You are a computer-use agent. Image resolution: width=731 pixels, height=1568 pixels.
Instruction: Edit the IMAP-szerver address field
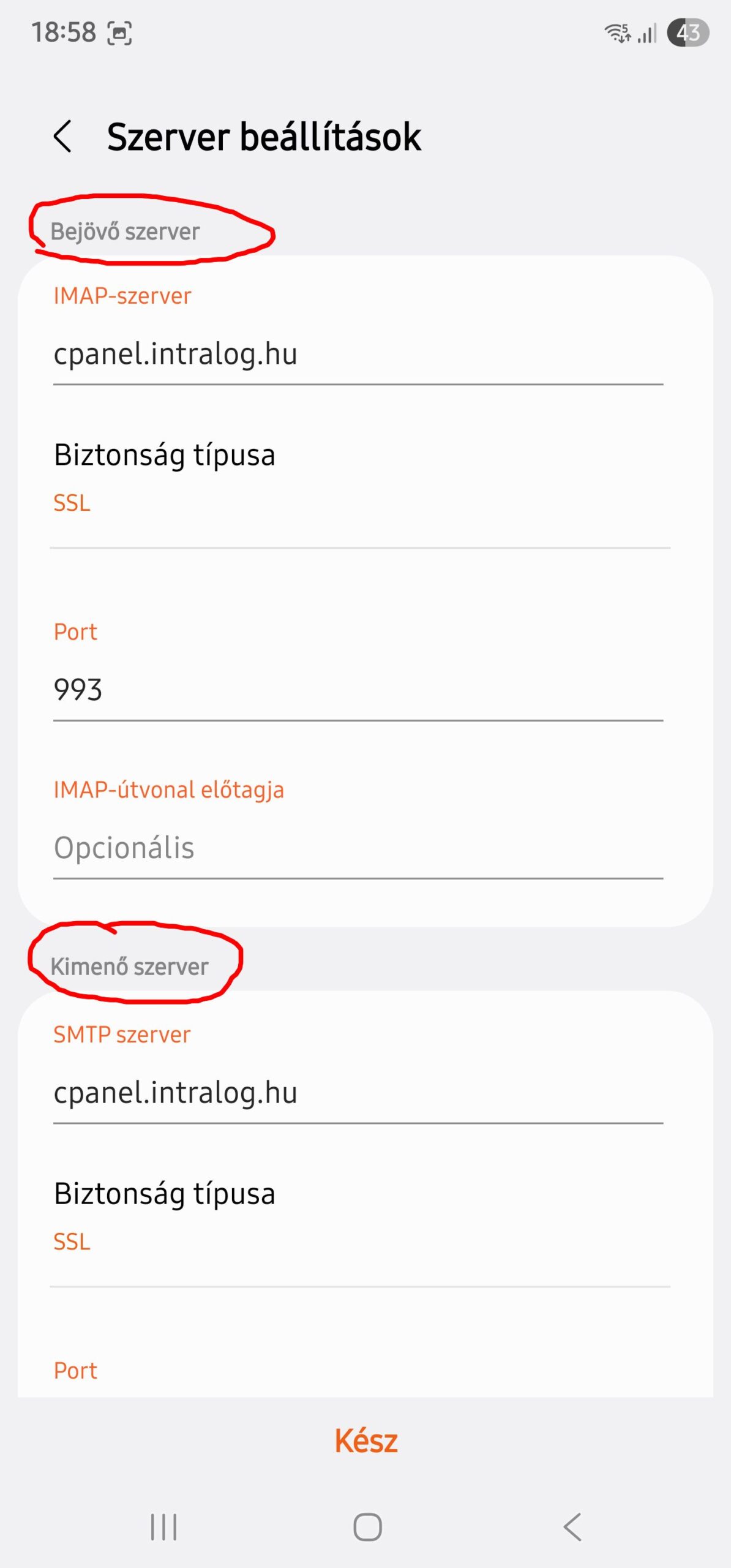pyautogui.click(x=358, y=355)
